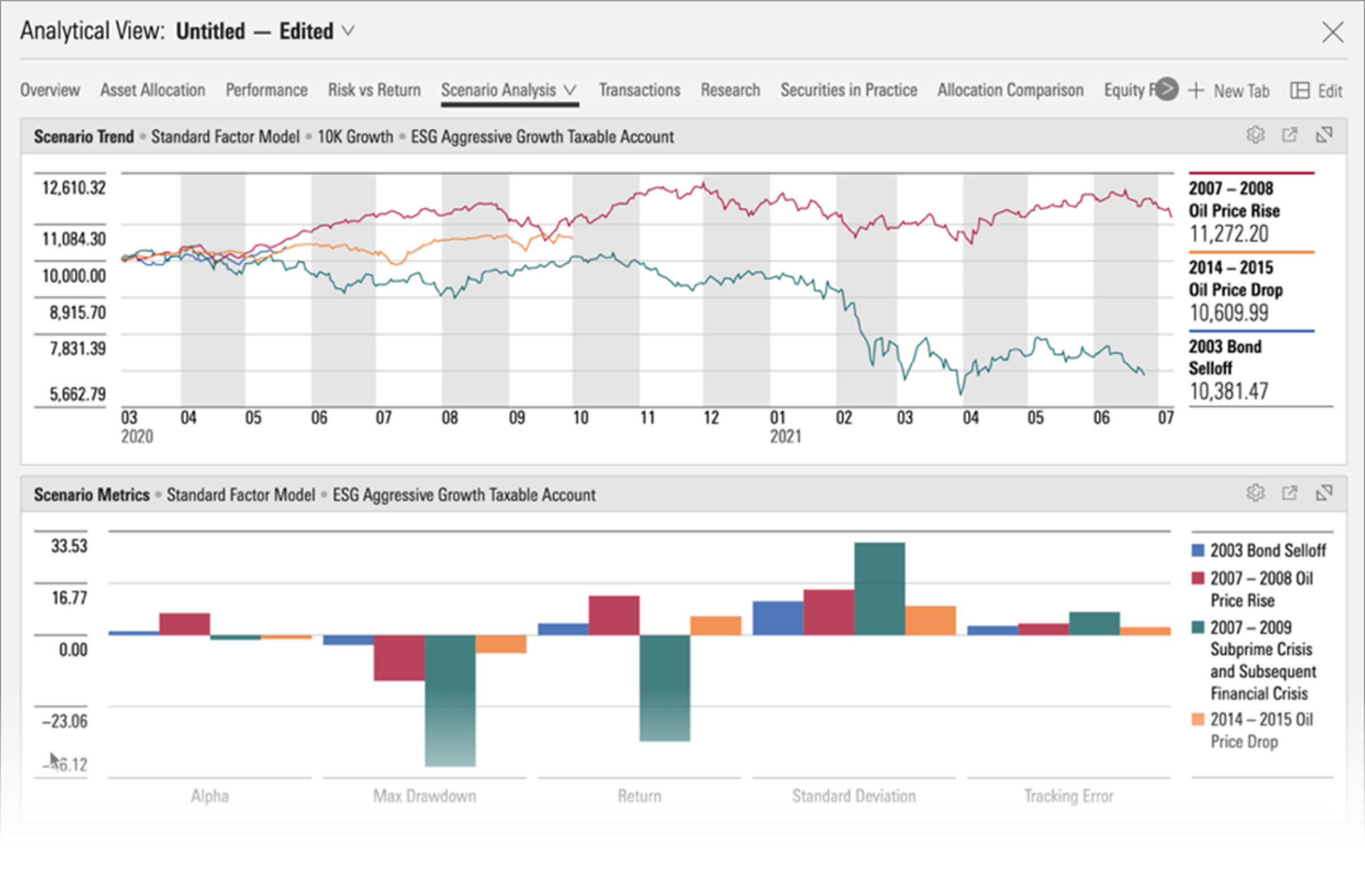Pop out the Scenario Metrics widget
The image size is (1365, 896).
point(1290,493)
